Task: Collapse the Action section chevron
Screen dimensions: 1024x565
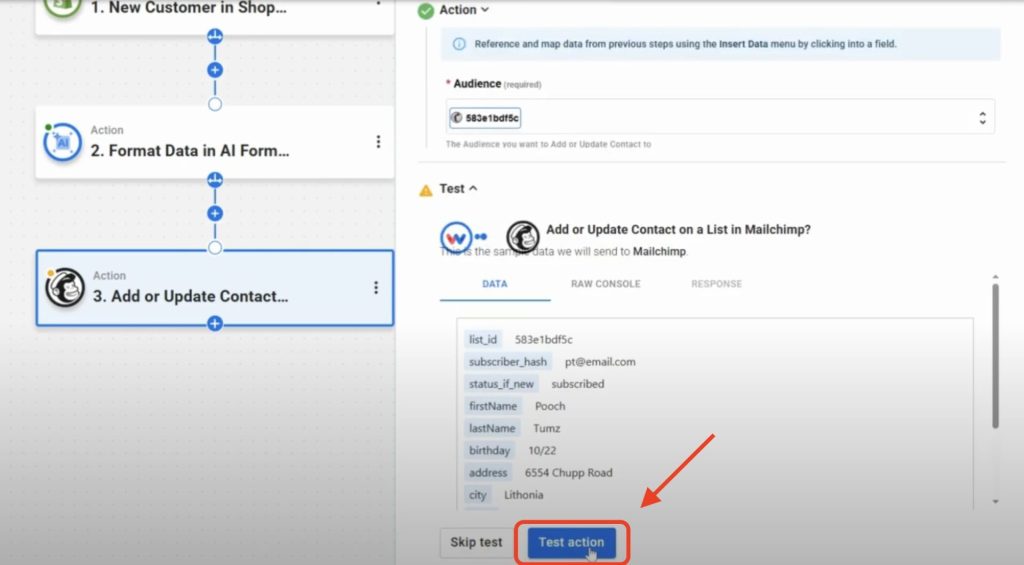Action: click(x=485, y=10)
